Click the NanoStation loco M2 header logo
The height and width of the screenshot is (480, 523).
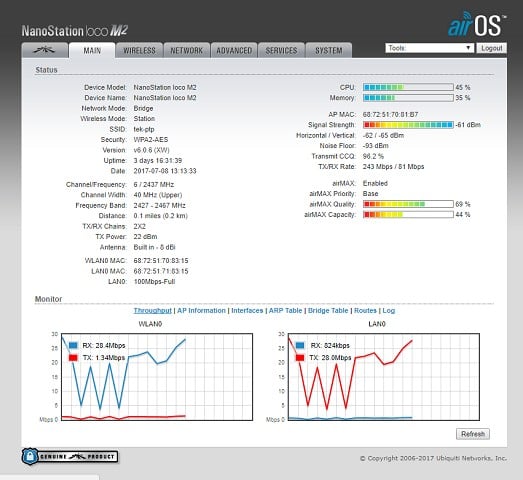(x=75, y=31)
